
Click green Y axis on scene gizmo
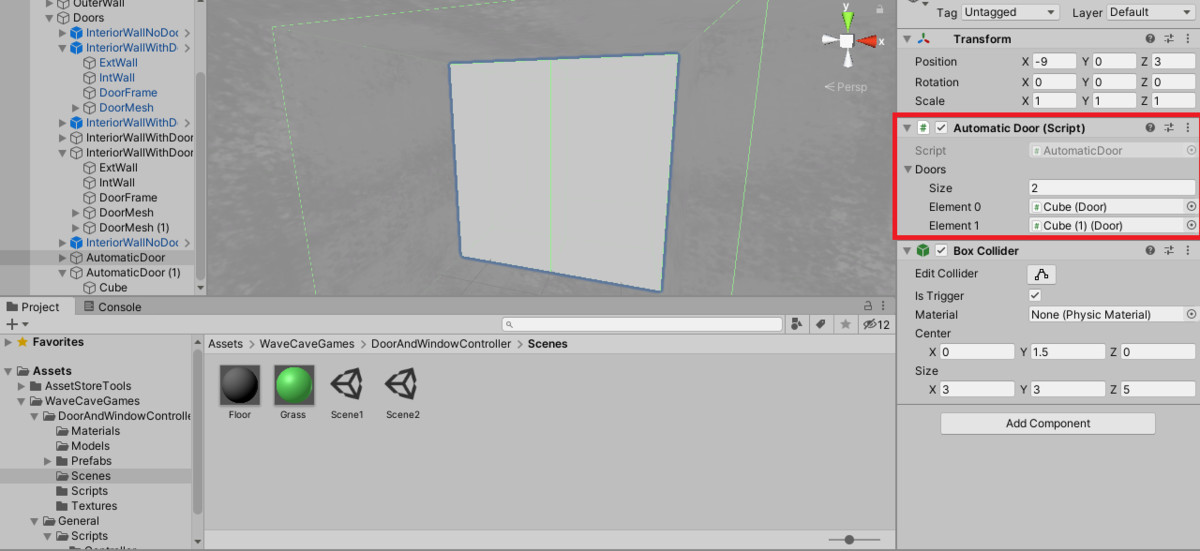pyautogui.click(x=846, y=18)
